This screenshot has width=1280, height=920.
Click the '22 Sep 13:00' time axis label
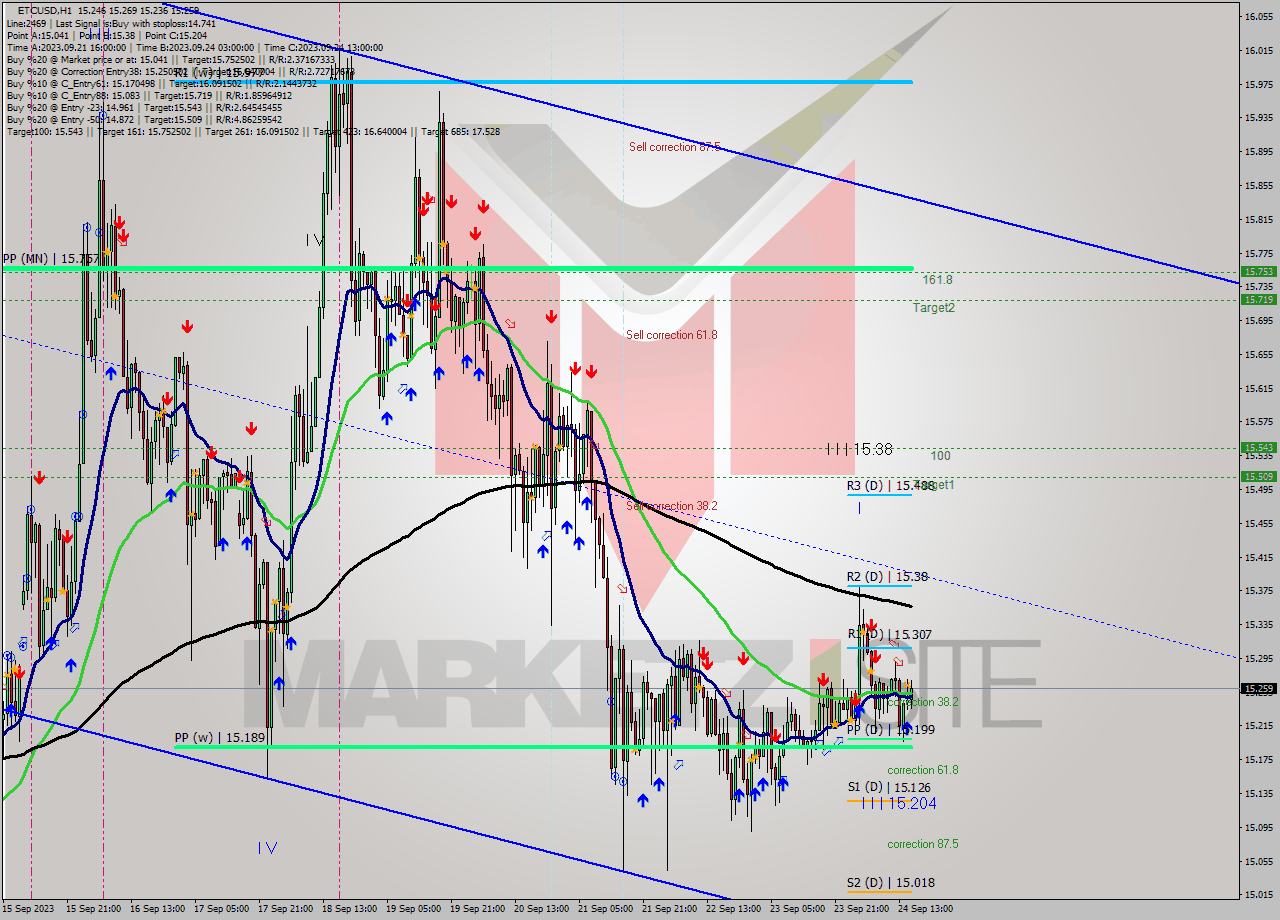pos(733,909)
